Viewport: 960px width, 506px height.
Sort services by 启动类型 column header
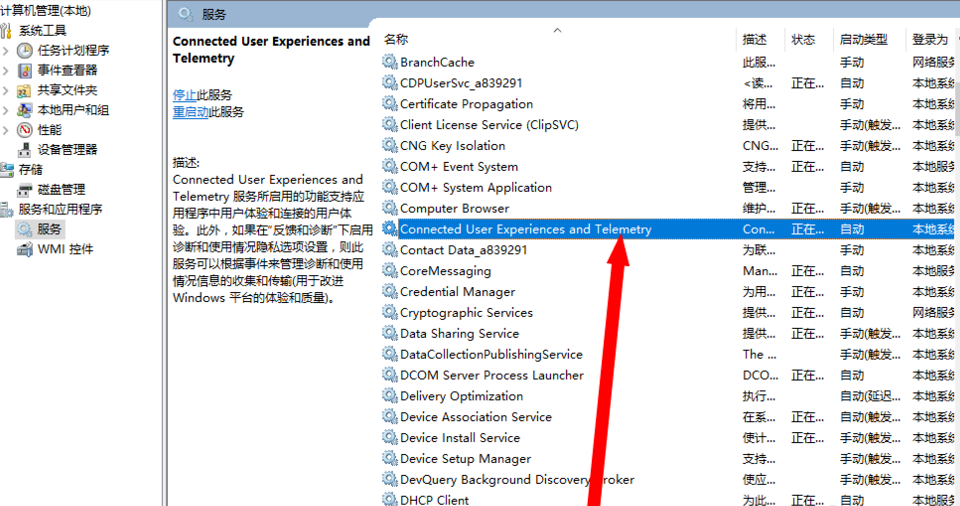pyautogui.click(x=862, y=39)
